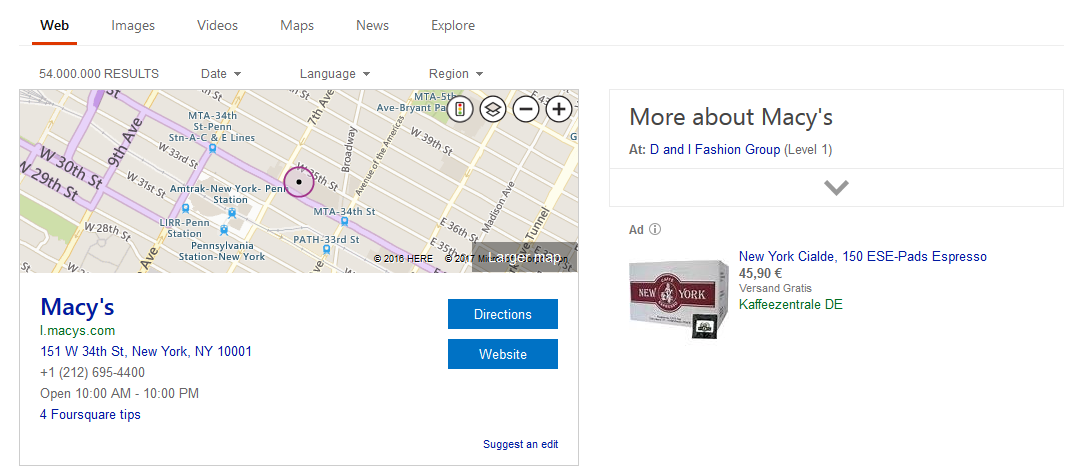This screenshot has width=1076, height=476.
Task: Open the map layers selector
Action: tap(492, 108)
